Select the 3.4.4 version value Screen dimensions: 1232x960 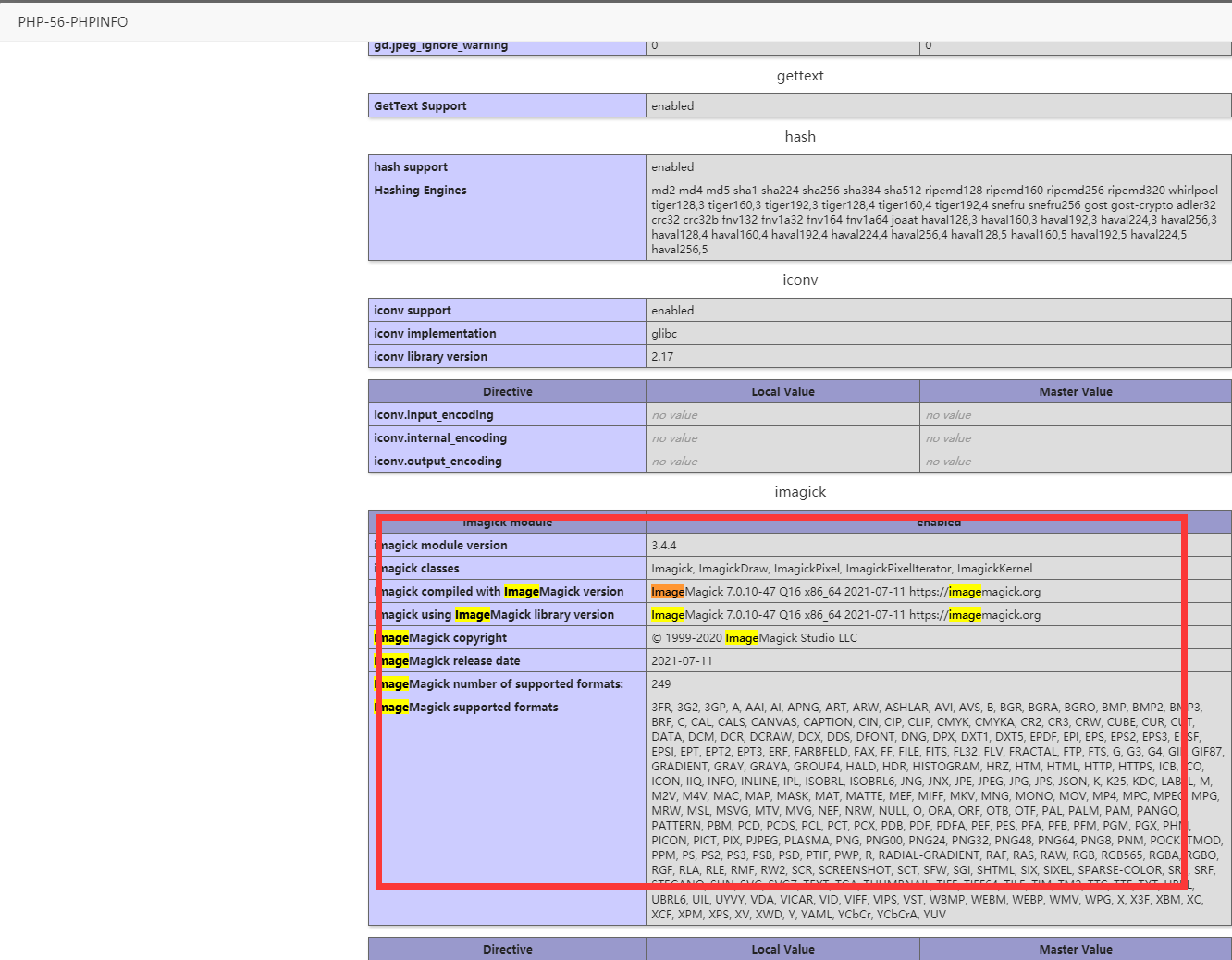point(664,546)
